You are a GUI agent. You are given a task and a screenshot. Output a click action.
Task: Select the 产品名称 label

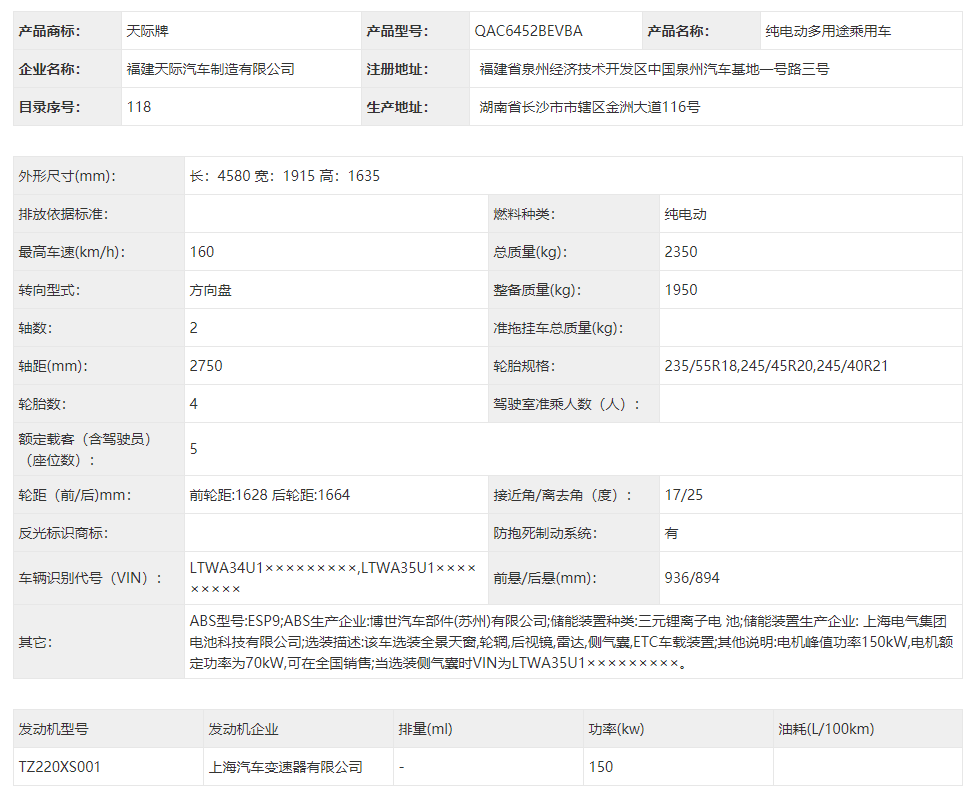click(x=678, y=31)
